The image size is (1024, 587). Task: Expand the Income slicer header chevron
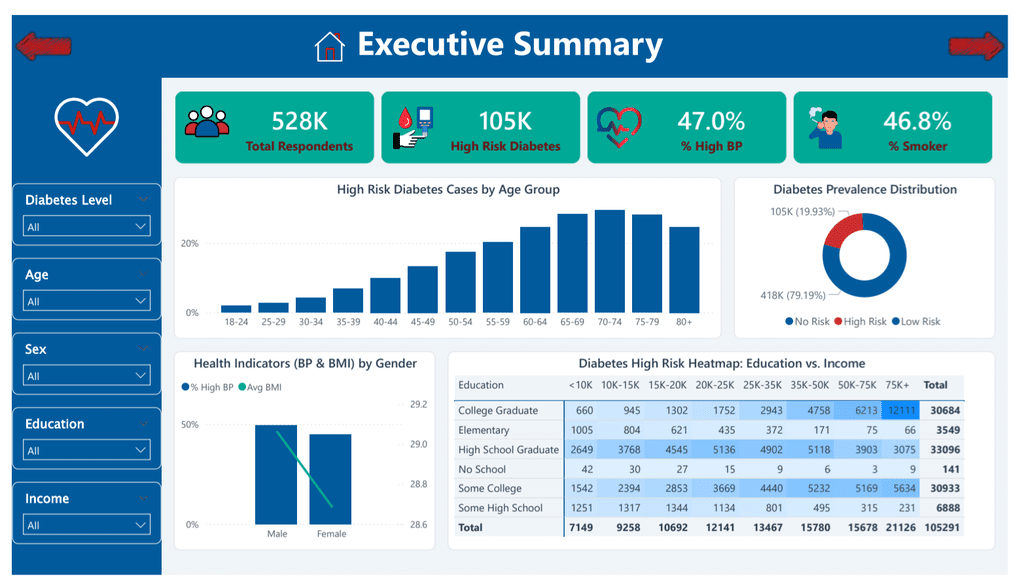coord(144,498)
